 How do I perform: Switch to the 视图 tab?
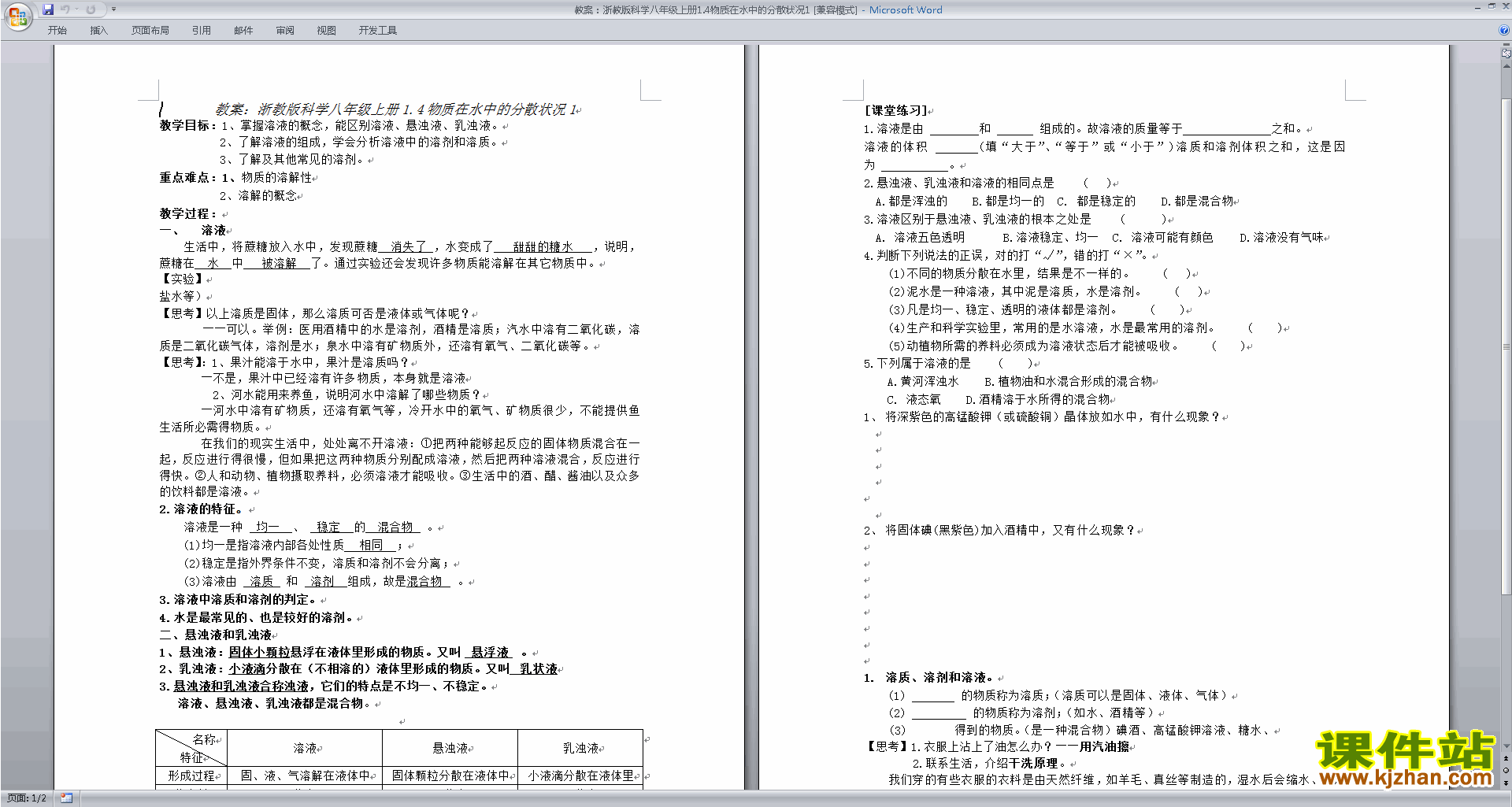point(326,31)
